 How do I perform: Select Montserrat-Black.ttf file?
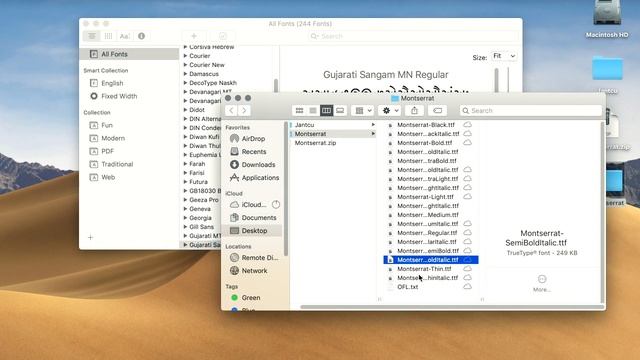pyautogui.click(x=426, y=125)
